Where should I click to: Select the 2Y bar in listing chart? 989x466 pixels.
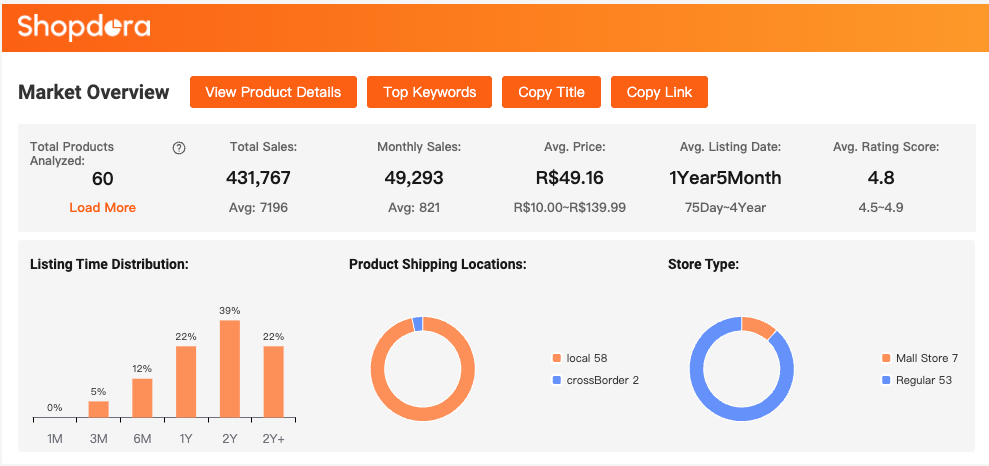pyautogui.click(x=230, y=368)
